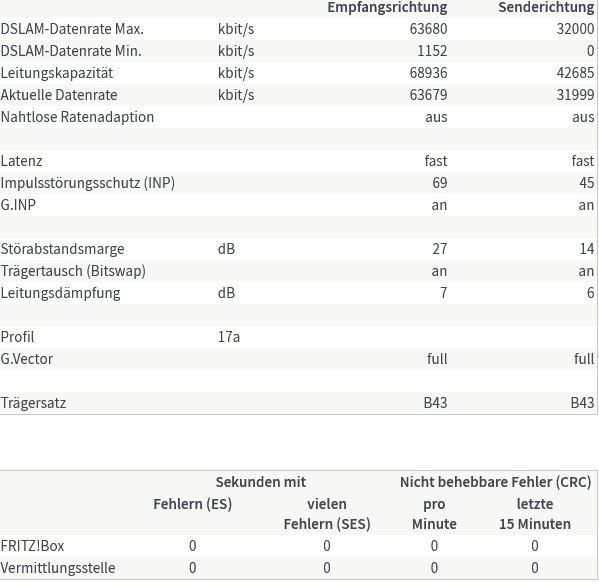Select the DSLAM-Datenrate Max. row label

click(x=72, y=29)
